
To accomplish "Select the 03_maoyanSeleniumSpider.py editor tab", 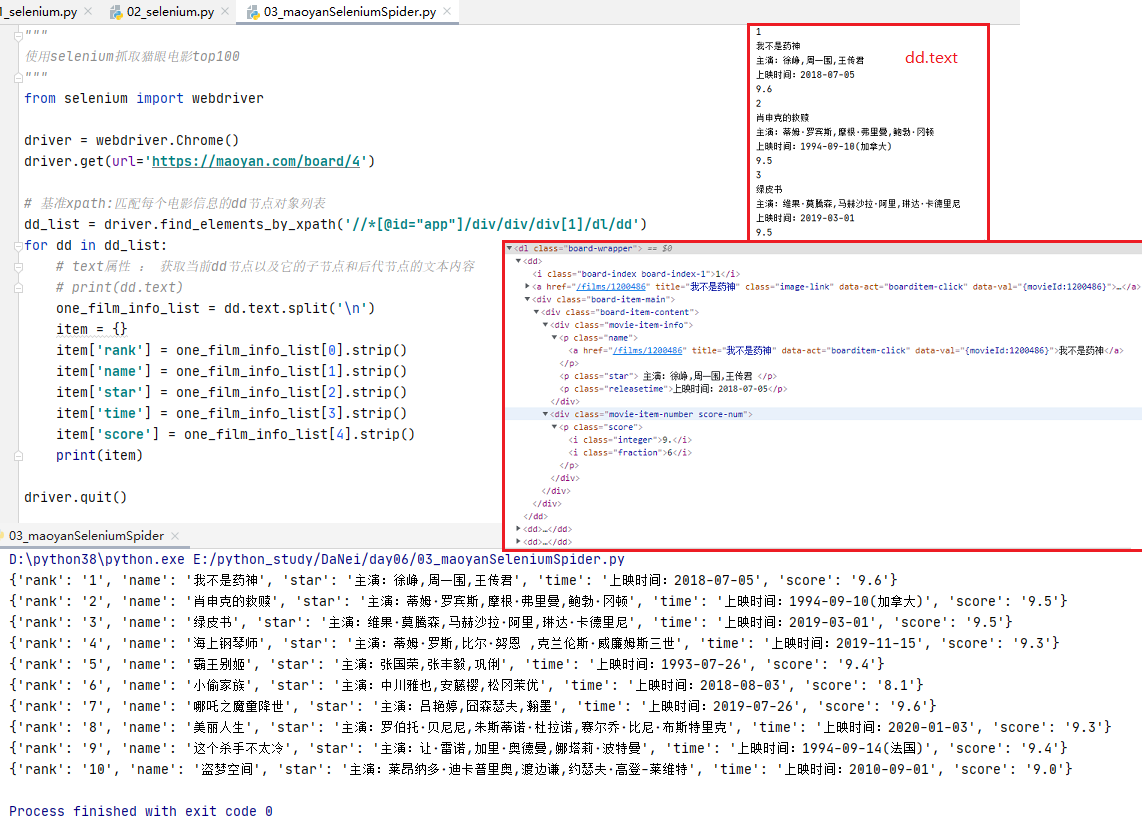I will coord(349,12).
